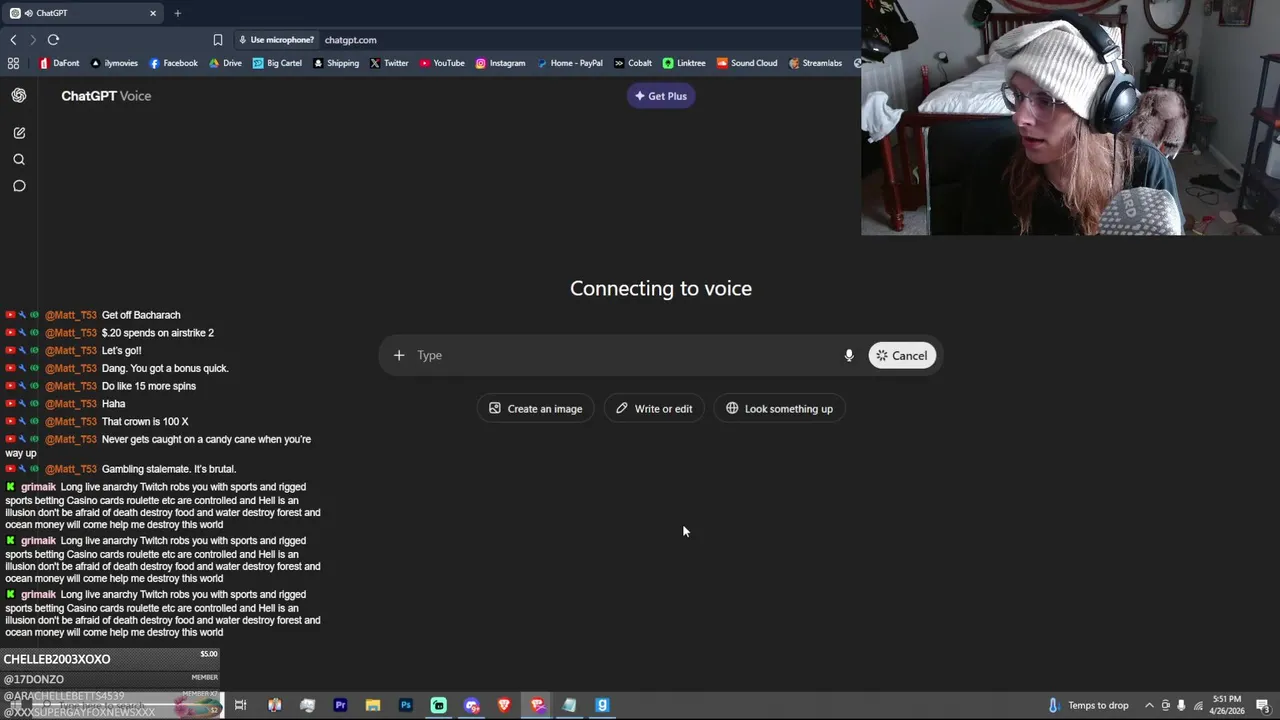
Task: Click the webcam overlay feed
Action: (x=1070, y=117)
